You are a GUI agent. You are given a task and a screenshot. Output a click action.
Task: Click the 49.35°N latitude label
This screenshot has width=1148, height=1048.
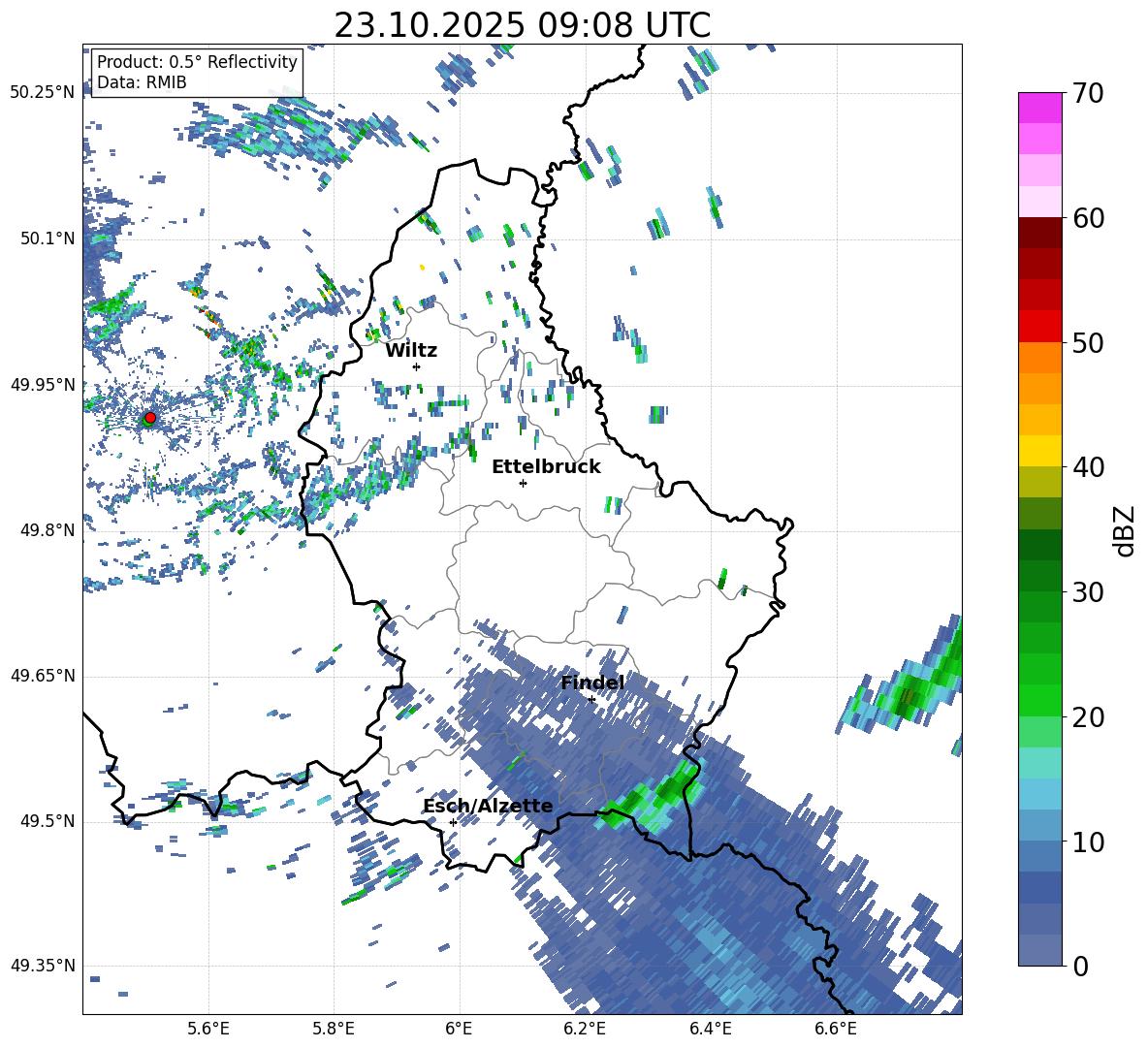(43, 966)
